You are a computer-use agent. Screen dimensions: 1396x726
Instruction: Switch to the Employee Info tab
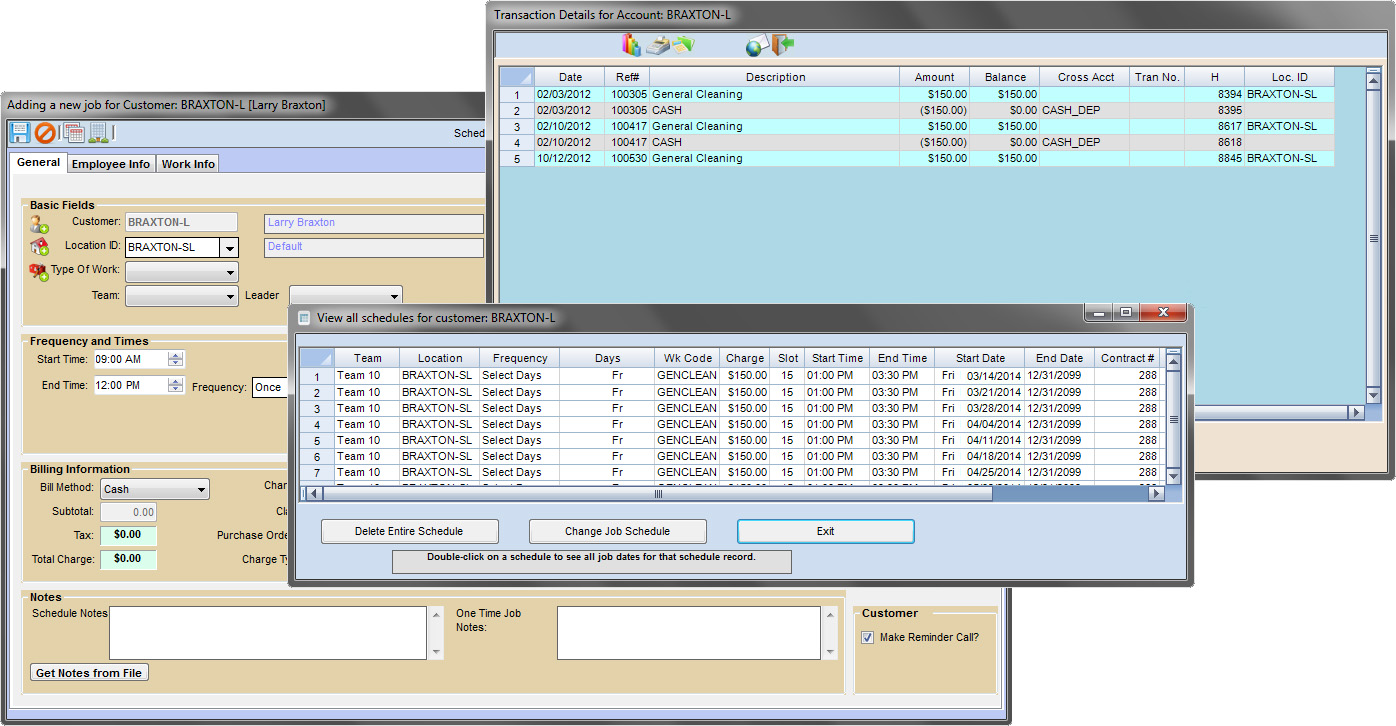tap(111, 164)
